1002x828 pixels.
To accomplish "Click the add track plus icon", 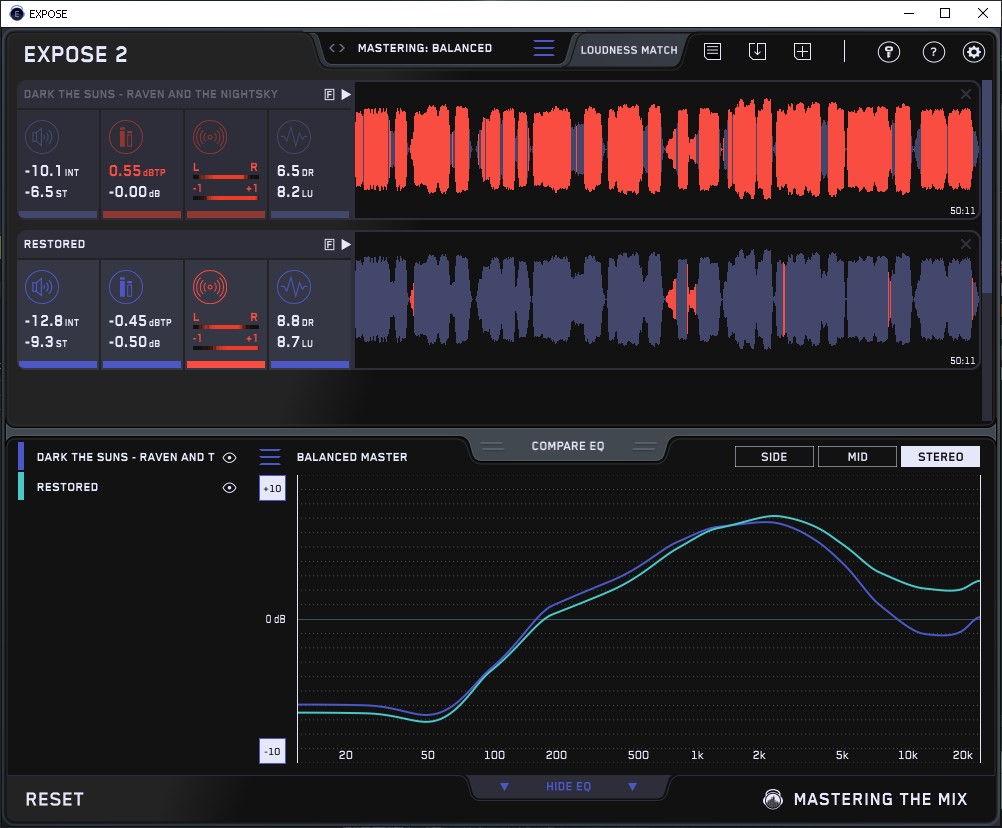I will (802, 51).
